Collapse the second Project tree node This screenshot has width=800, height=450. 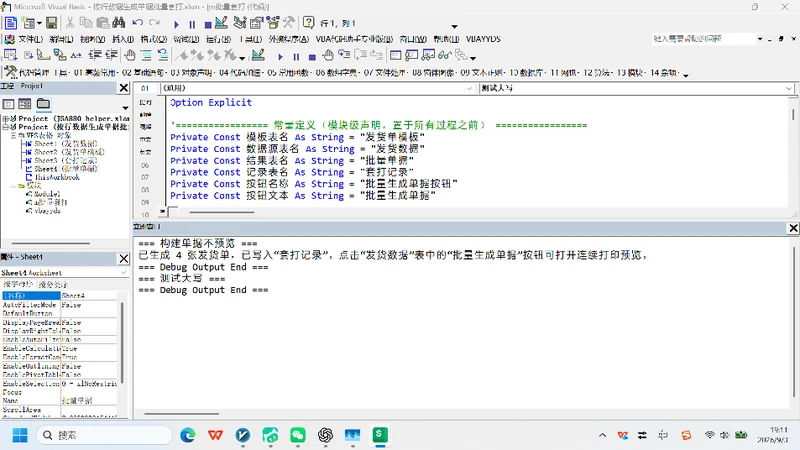(x=5, y=127)
